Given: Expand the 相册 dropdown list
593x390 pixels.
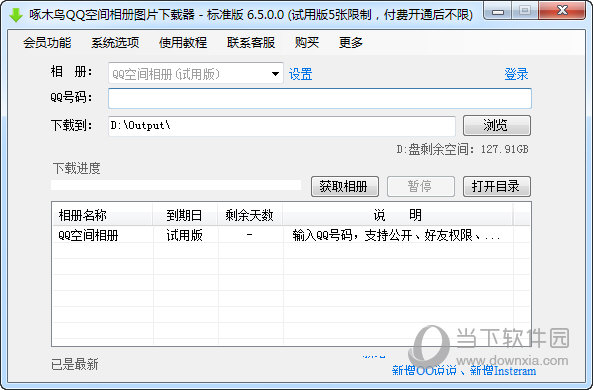Looking at the screenshot, I should (275, 74).
